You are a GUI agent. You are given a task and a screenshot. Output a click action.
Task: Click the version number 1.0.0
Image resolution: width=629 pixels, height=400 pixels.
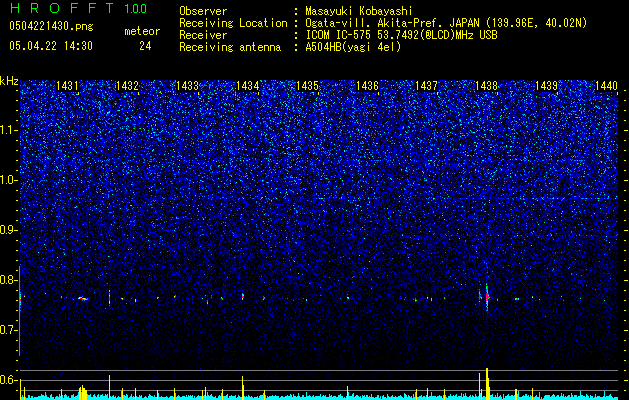click(135, 8)
